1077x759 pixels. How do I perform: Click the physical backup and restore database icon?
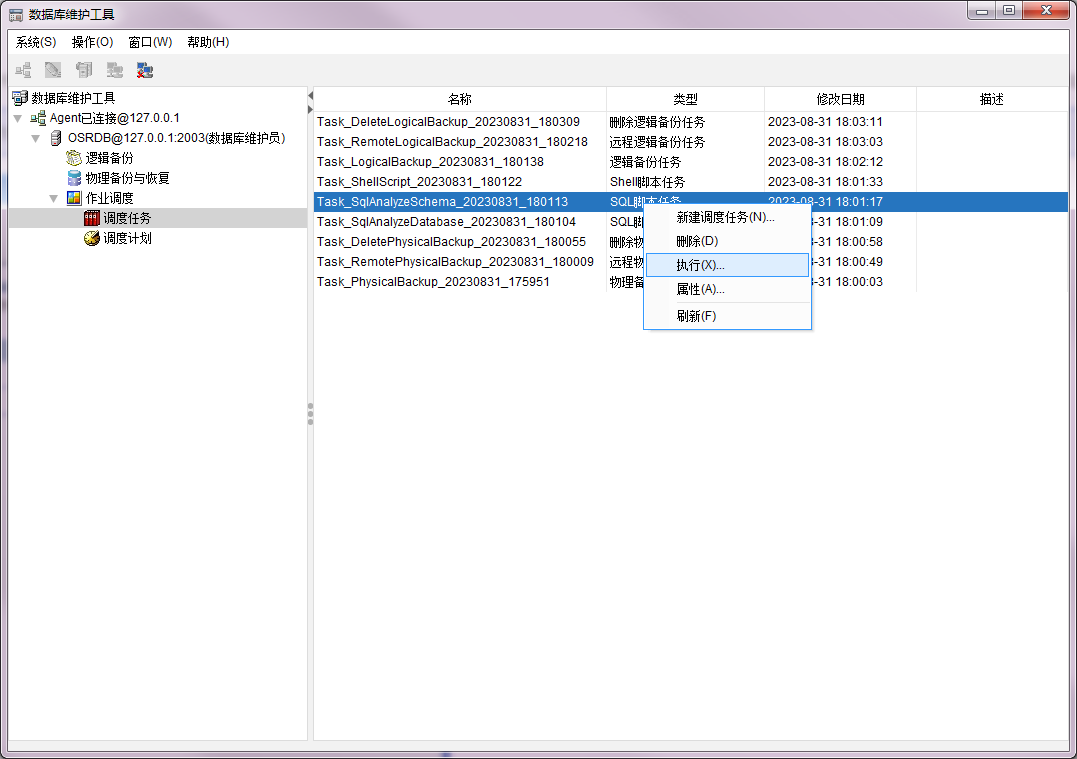coord(74,178)
